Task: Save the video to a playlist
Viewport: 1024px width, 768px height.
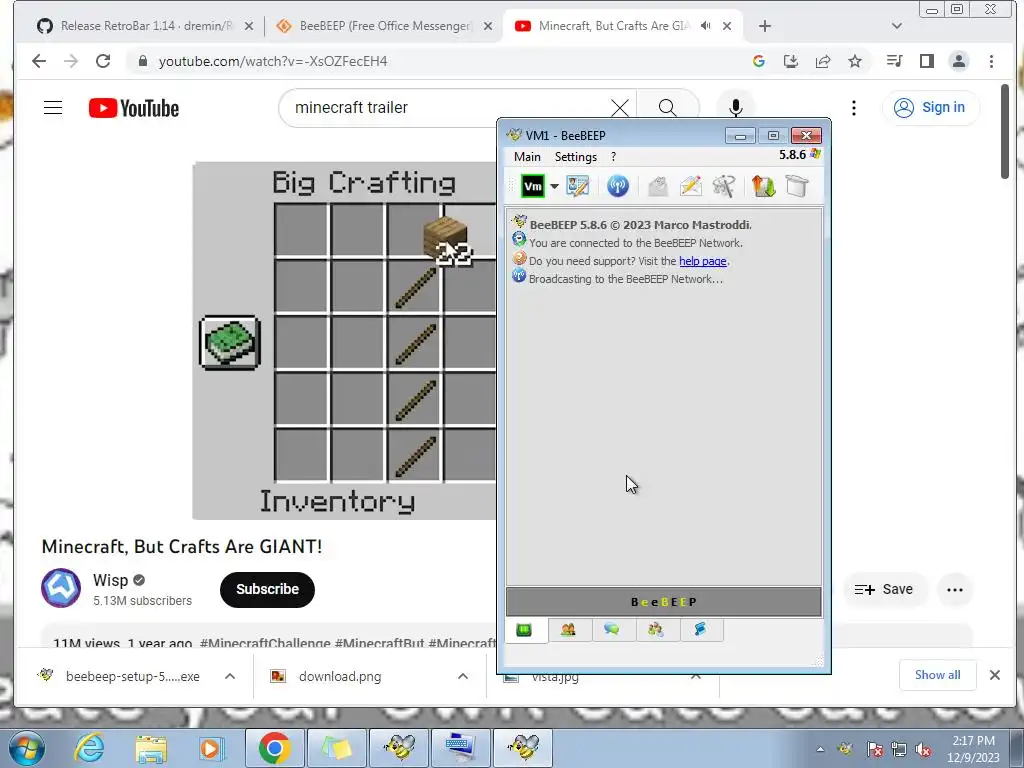Action: (884, 589)
